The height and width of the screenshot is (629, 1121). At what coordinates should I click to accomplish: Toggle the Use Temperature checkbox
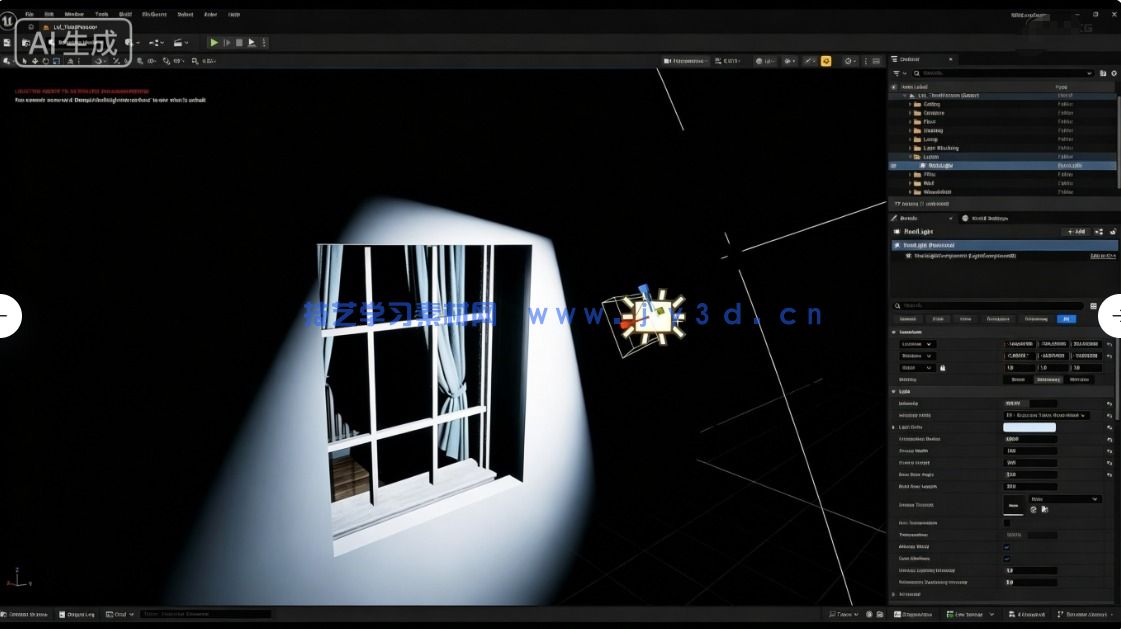(1007, 523)
